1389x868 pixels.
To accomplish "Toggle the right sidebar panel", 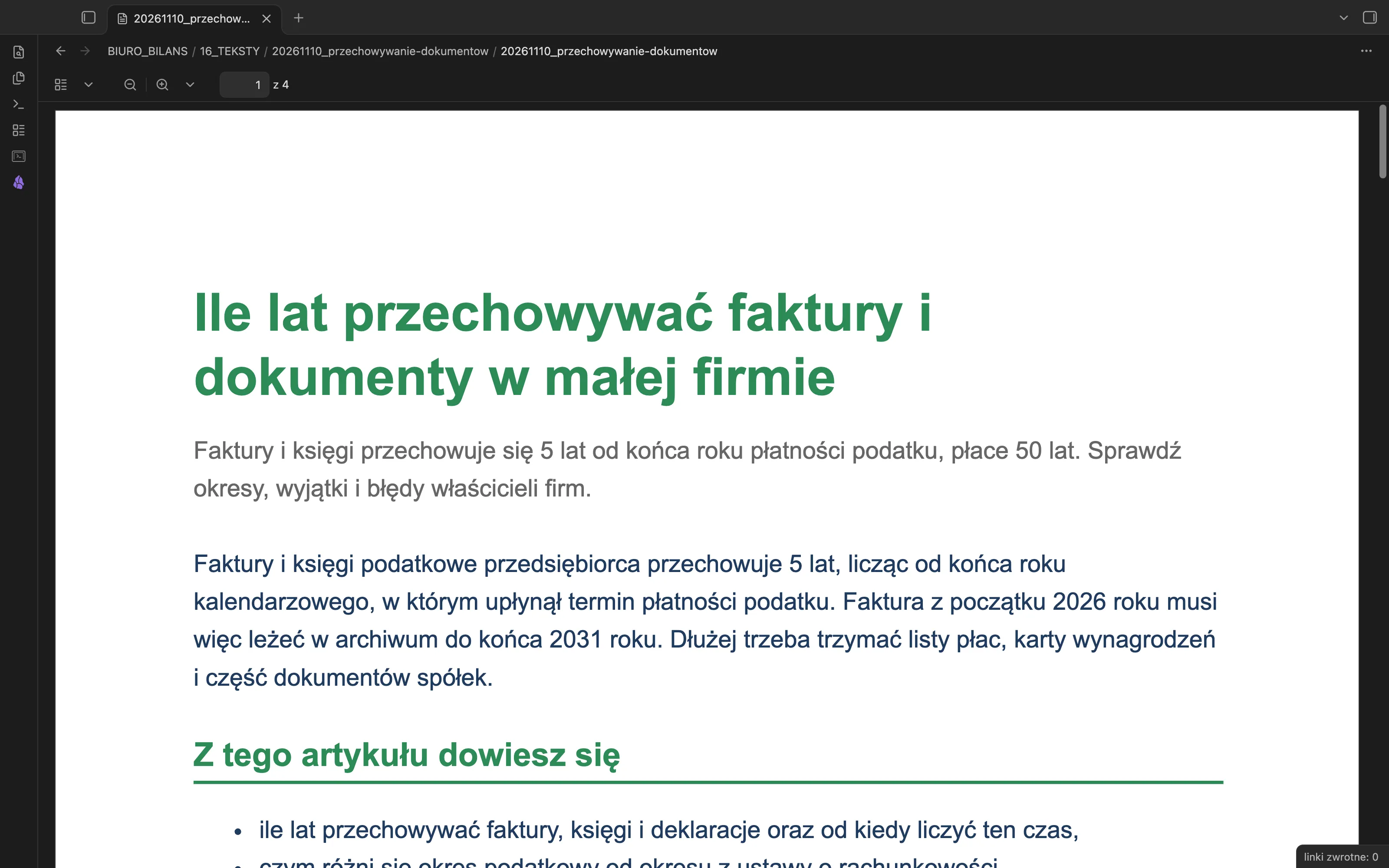I will pyautogui.click(x=1369, y=18).
